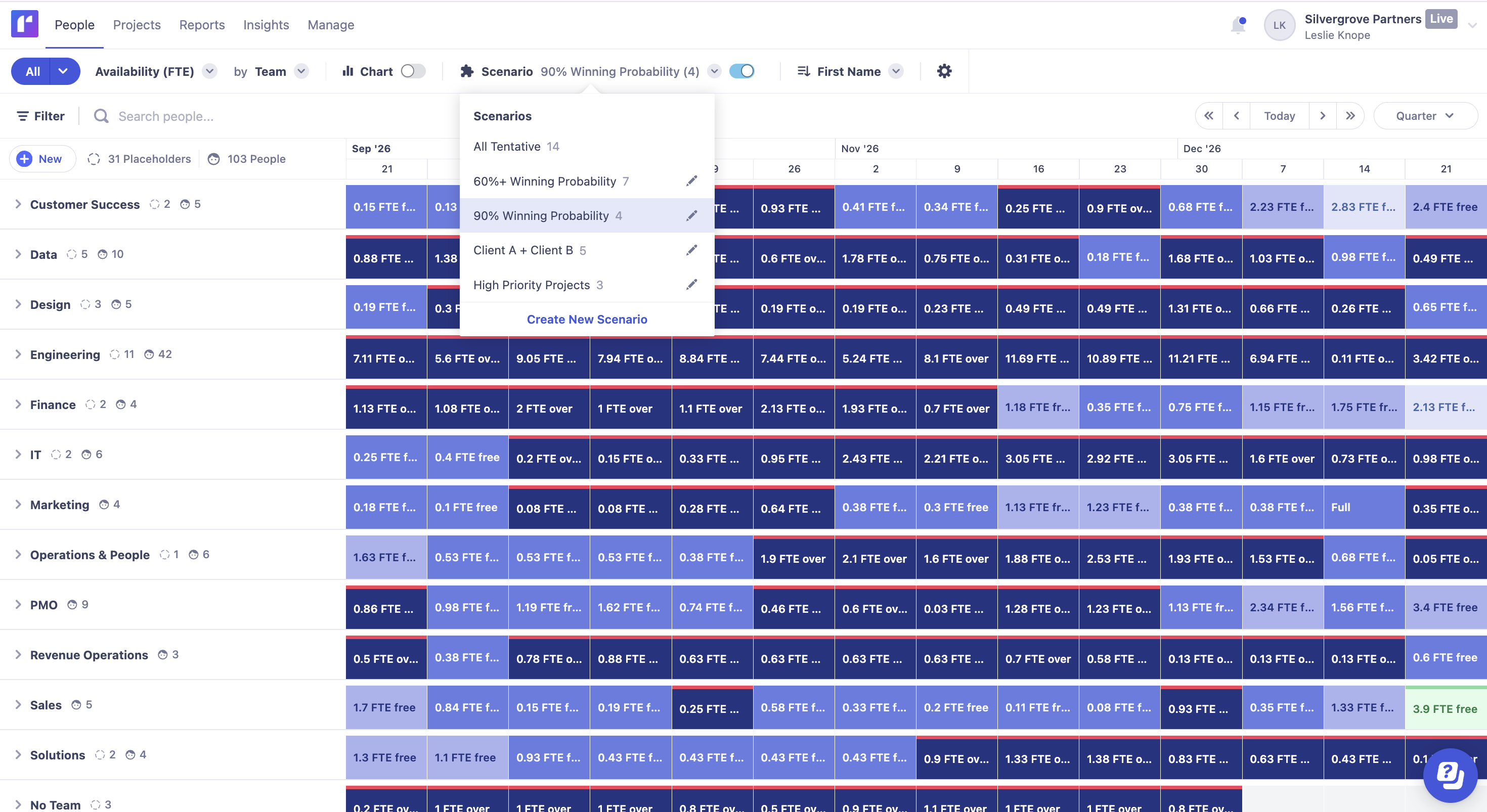The width and height of the screenshot is (1487, 812).
Task: Go to the previous period
Action: 1236,116
